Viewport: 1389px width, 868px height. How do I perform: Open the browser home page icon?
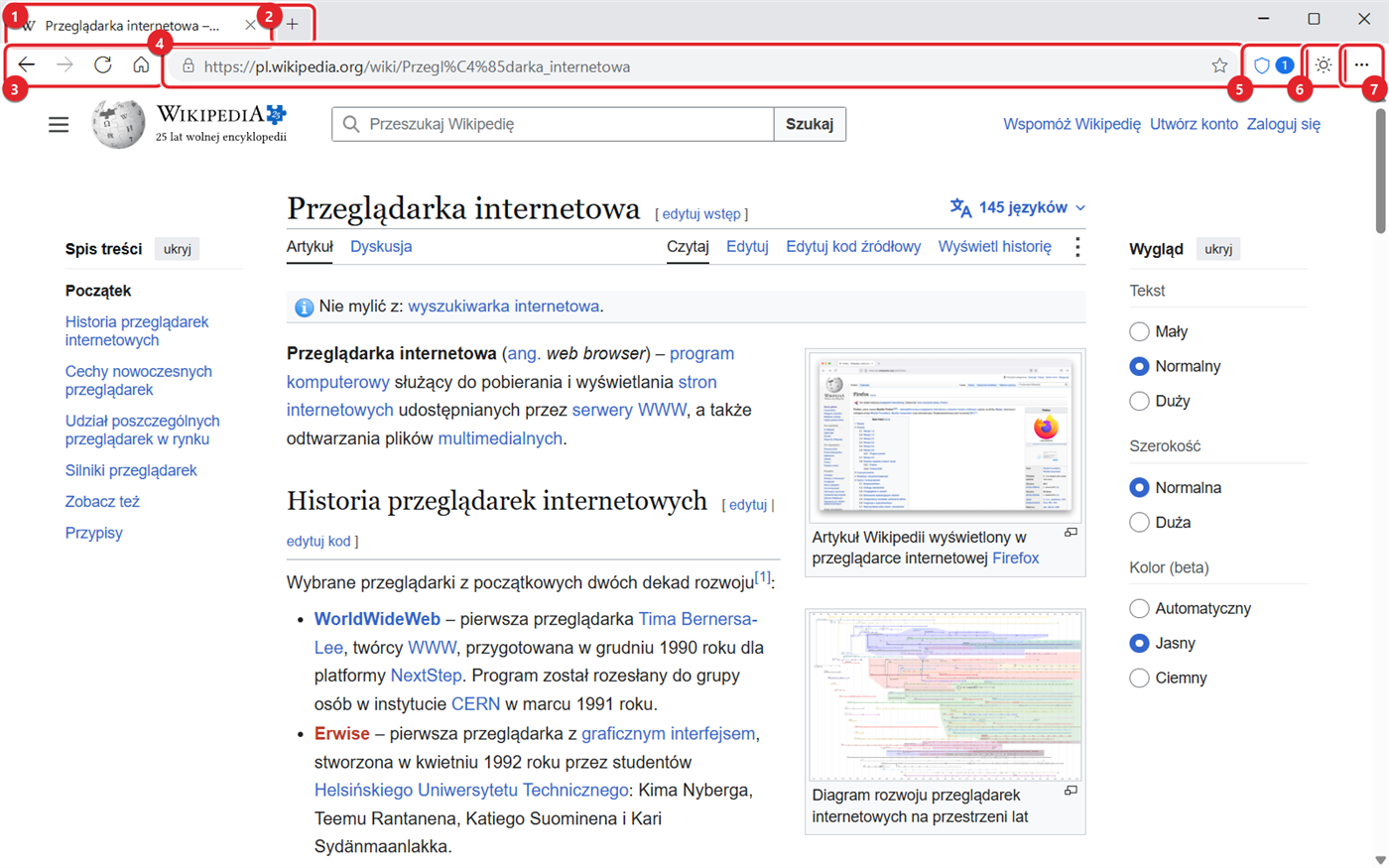[141, 65]
